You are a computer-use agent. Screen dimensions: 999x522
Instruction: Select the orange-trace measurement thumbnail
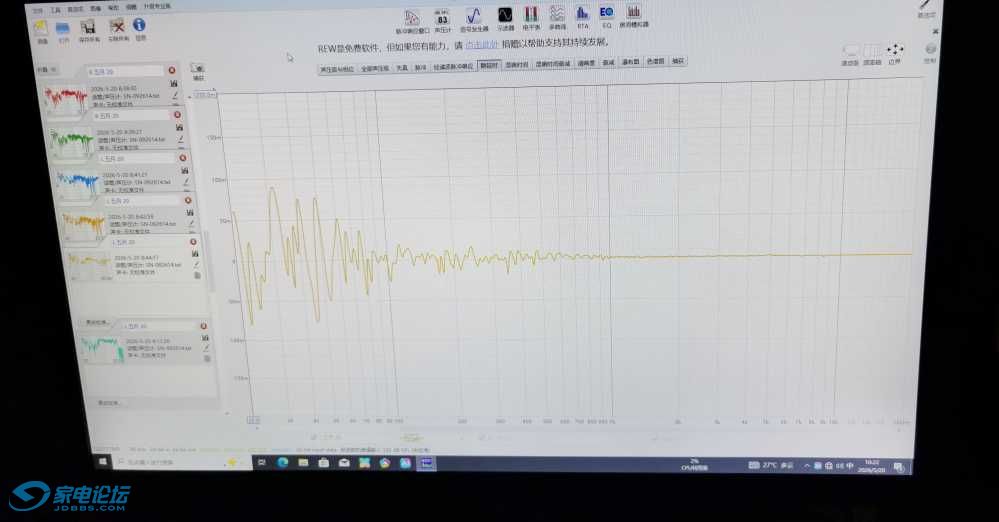(83, 226)
